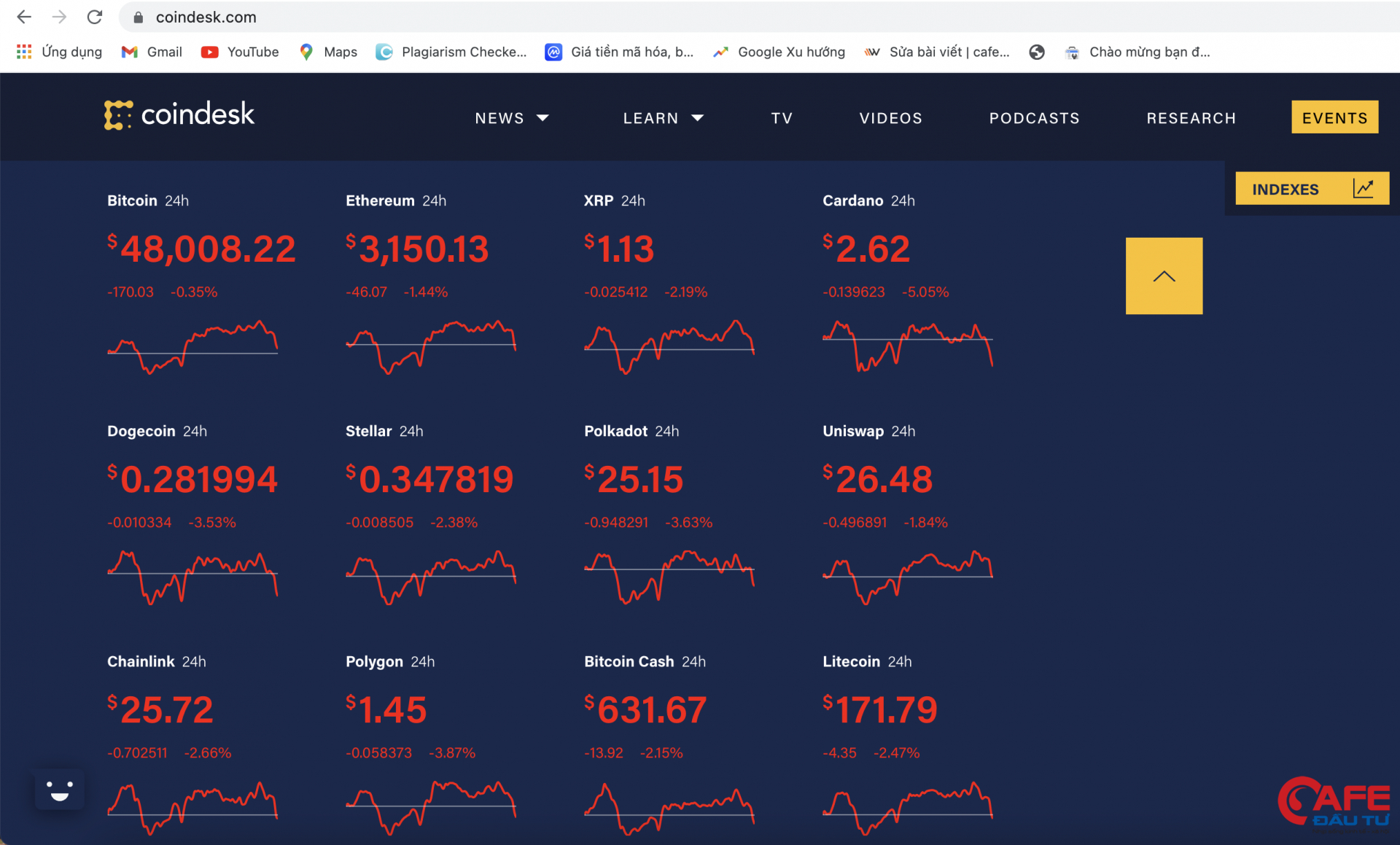
Task: Click the browser back arrow
Action: [x=24, y=17]
